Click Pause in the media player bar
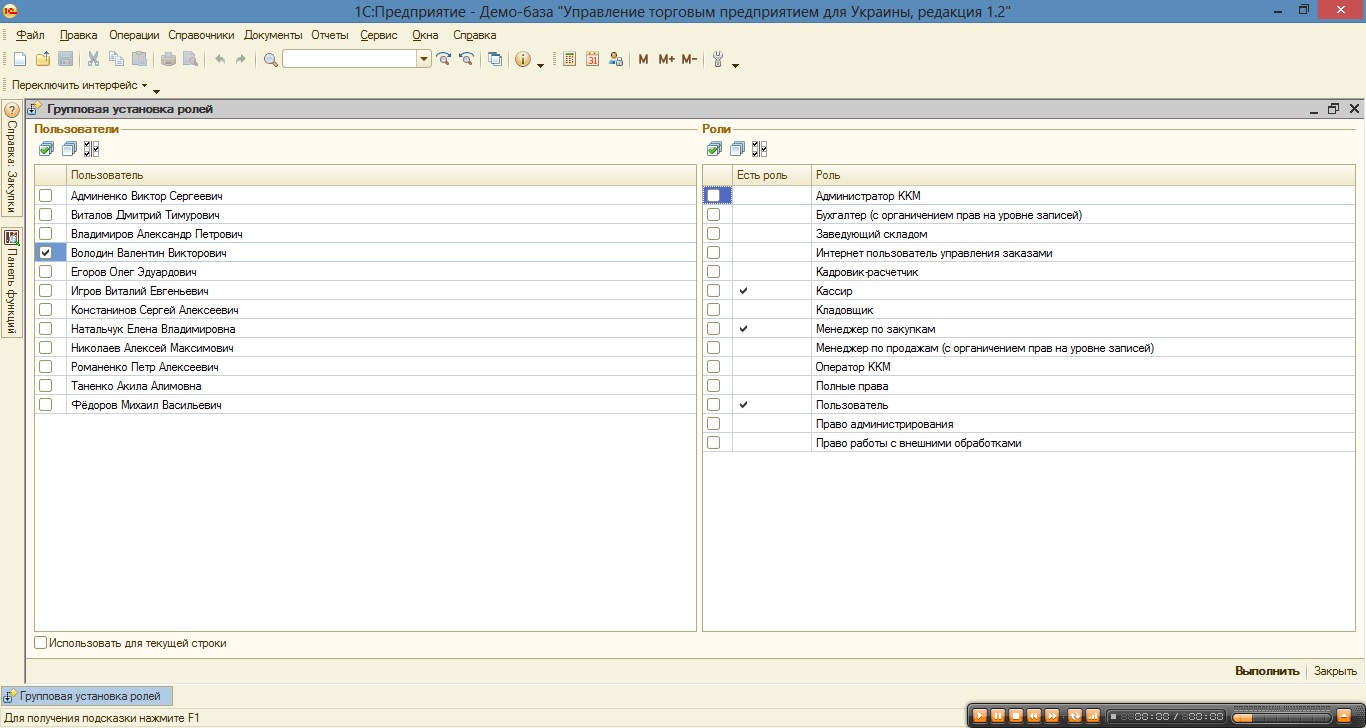The width and height of the screenshot is (1366, 728). (x=998, y=716)
